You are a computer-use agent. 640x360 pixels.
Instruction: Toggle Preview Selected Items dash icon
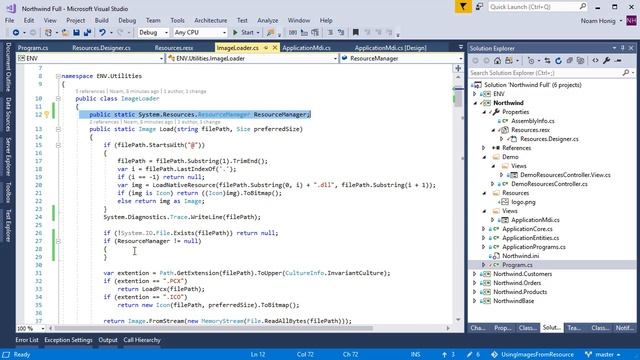click(x=618, y=60)
